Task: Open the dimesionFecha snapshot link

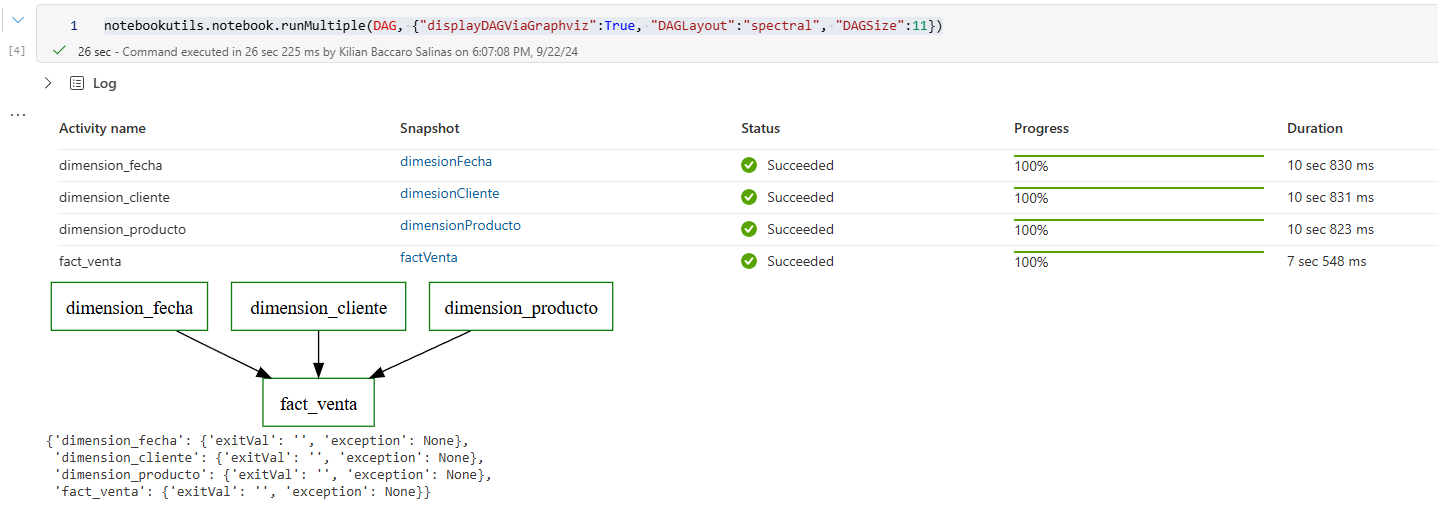Action: 446,161
